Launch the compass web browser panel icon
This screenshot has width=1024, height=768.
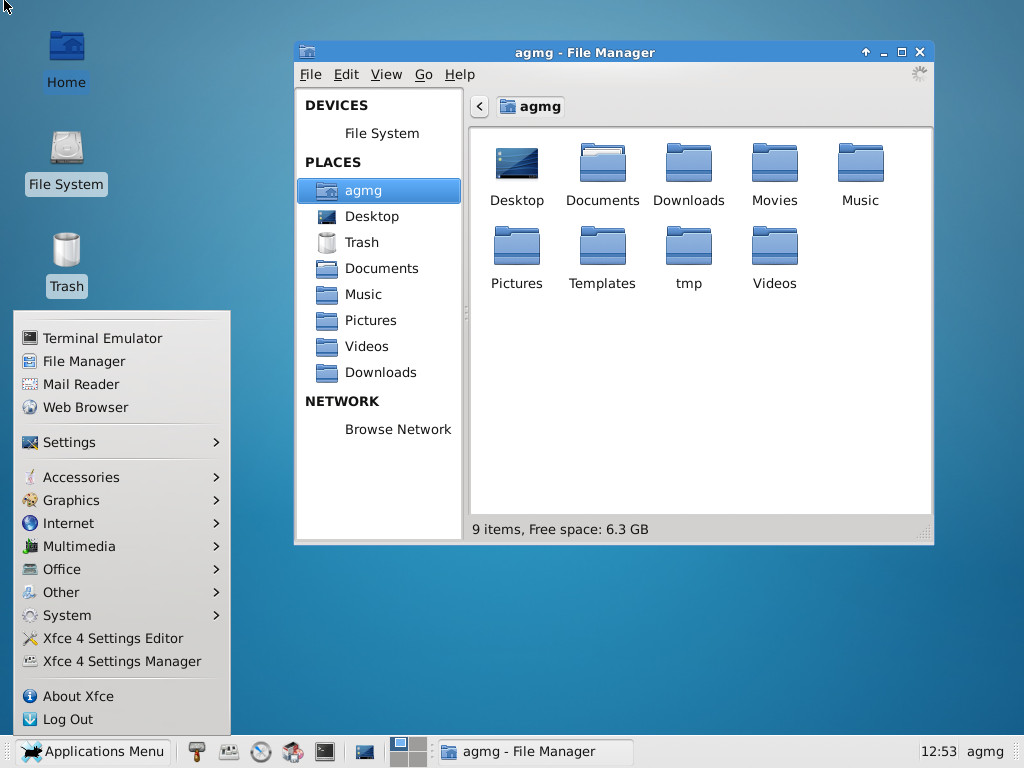(261, 752)
